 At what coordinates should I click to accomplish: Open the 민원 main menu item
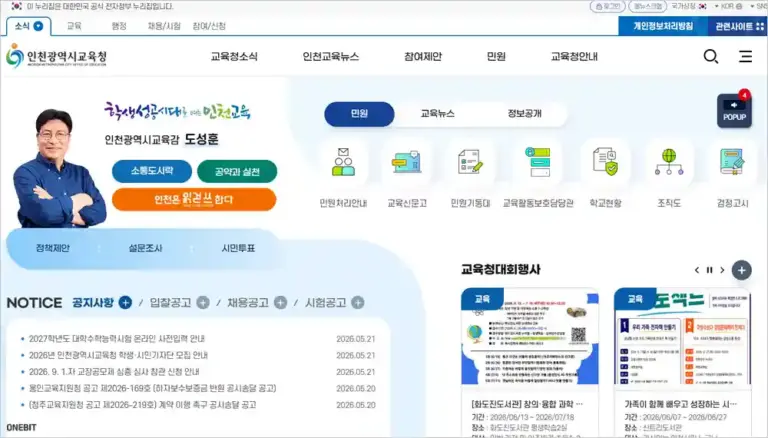(x=496, y=56)
